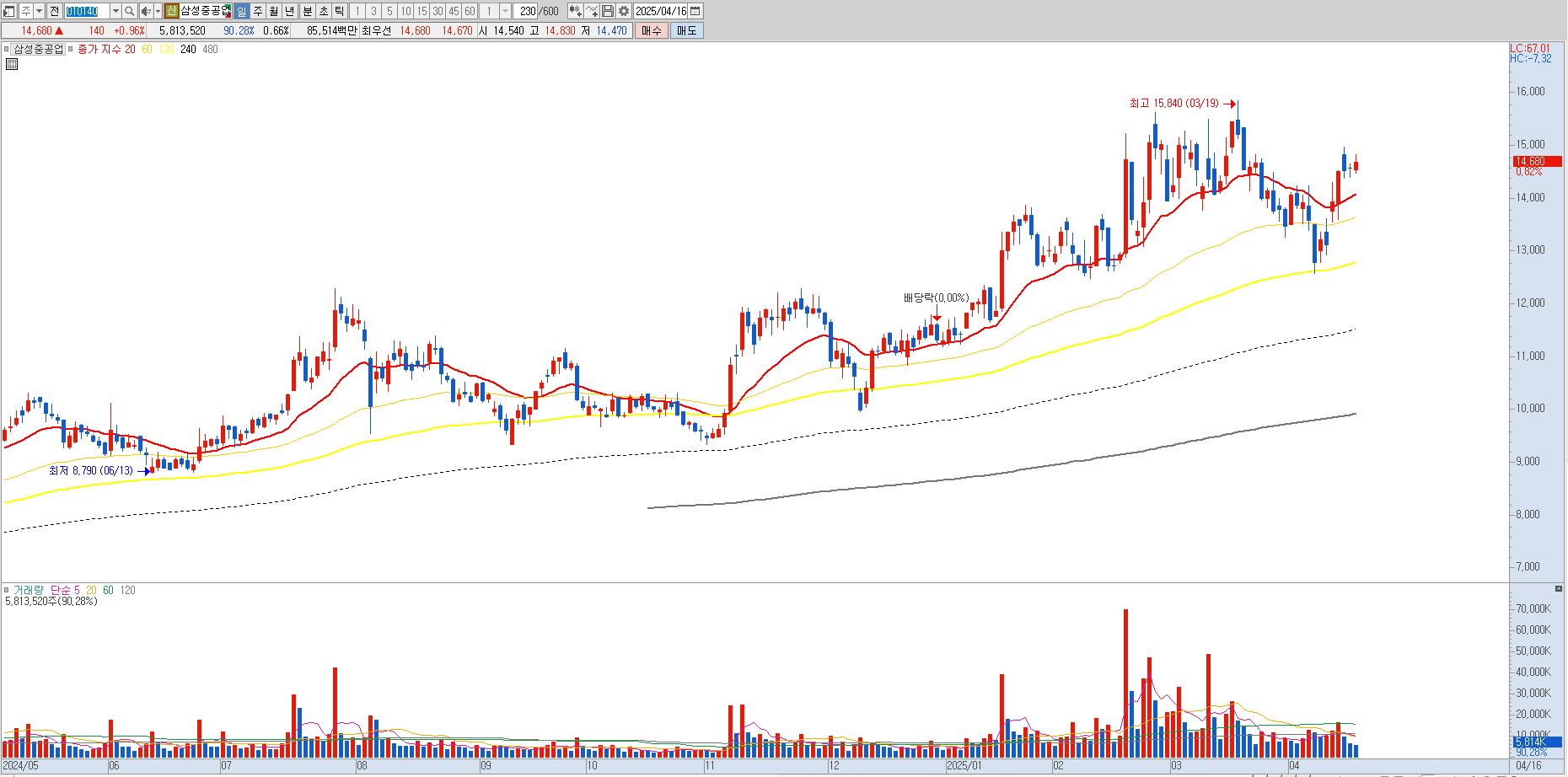The image size is (1568, 777).
Task: Open the dropdown next to the speaker icon
Action: click(158, 11)
